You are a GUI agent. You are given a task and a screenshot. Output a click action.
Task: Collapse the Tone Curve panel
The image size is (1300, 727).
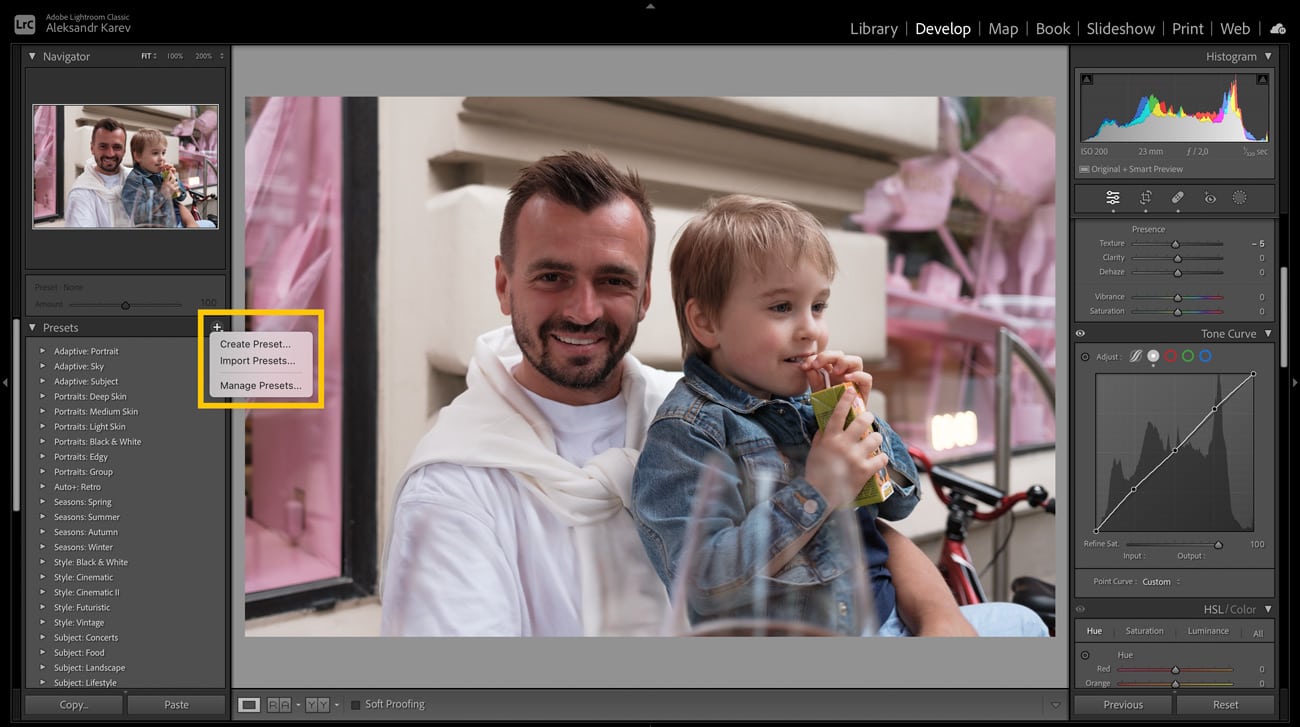(x=1268, y=334)
